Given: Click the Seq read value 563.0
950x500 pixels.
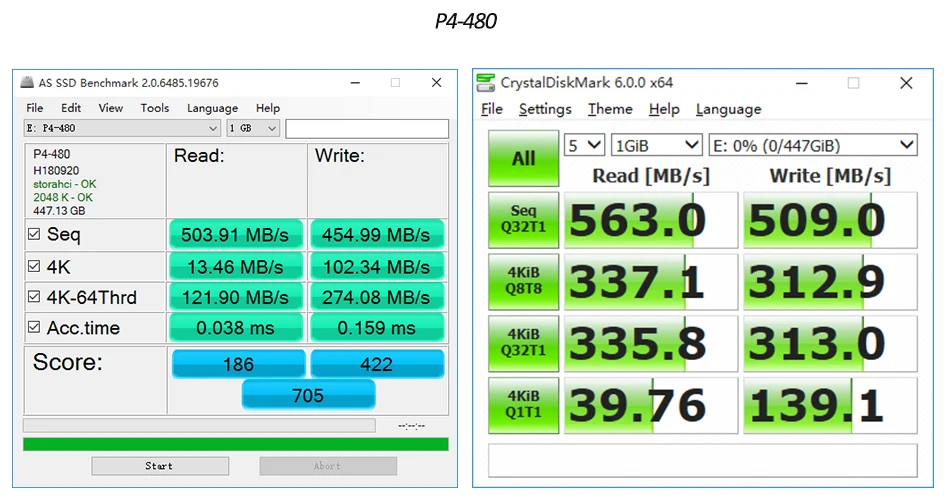Looking at the screenshot, I should click(651, 220).
